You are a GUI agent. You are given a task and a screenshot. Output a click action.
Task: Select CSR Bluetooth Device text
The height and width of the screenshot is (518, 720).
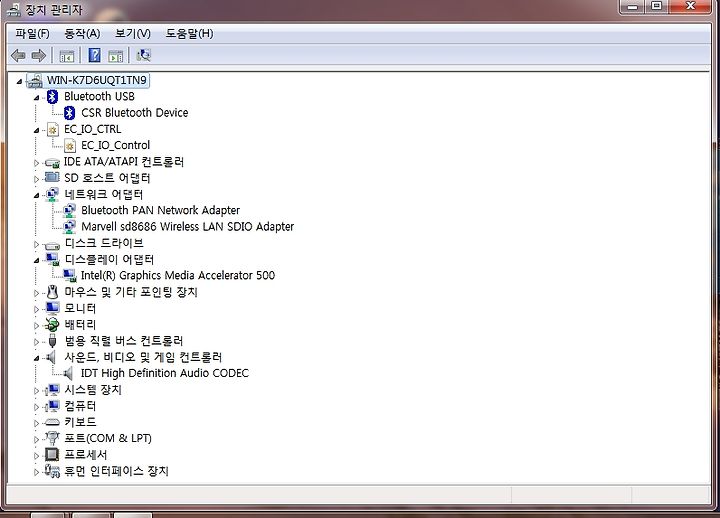135,113
